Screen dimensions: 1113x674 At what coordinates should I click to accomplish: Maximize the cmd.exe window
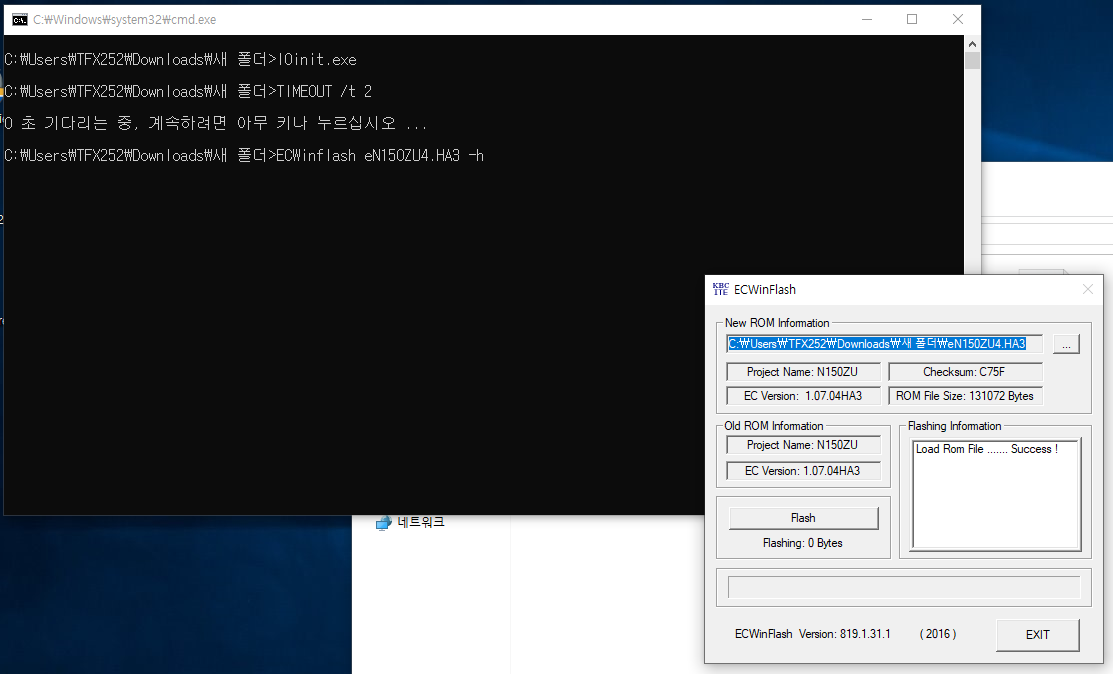point(912,20)
